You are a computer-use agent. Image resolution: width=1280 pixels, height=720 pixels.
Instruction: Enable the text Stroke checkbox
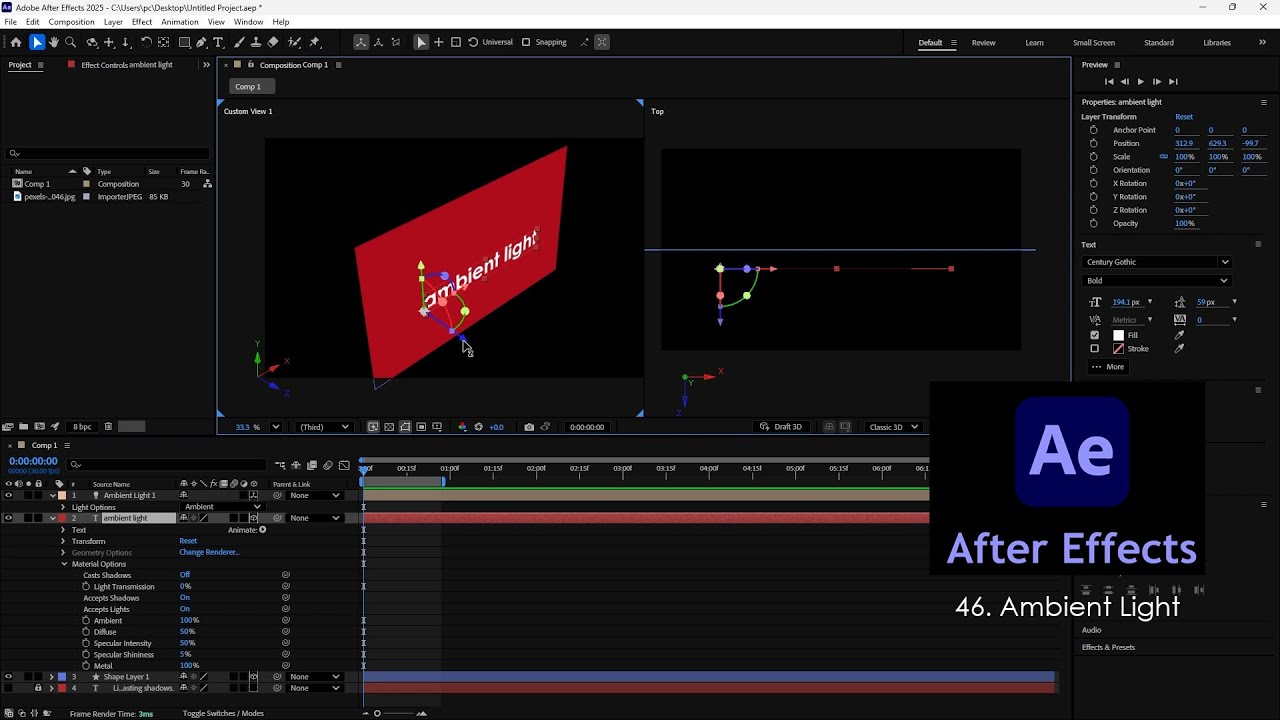pos(1094,349)
